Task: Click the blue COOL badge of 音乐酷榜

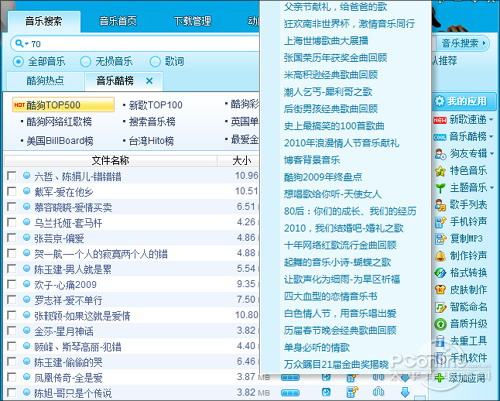Action: (x=440, y=137)
